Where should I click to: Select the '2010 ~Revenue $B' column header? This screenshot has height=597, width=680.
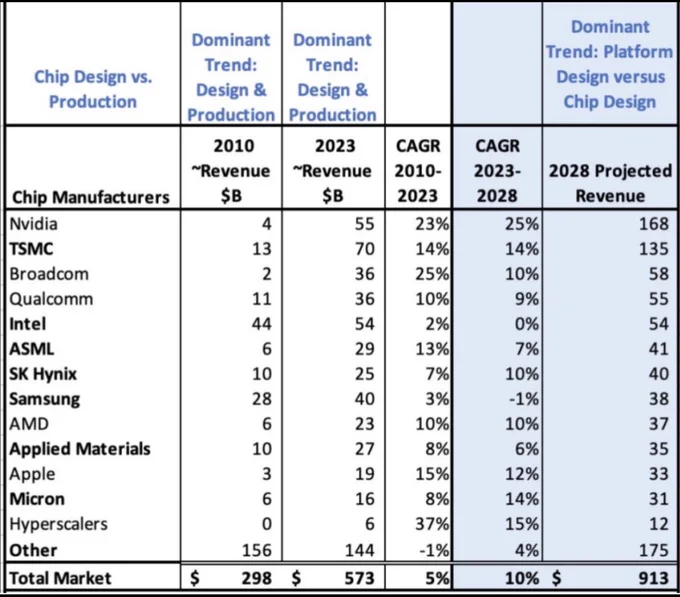coord(231,171)
